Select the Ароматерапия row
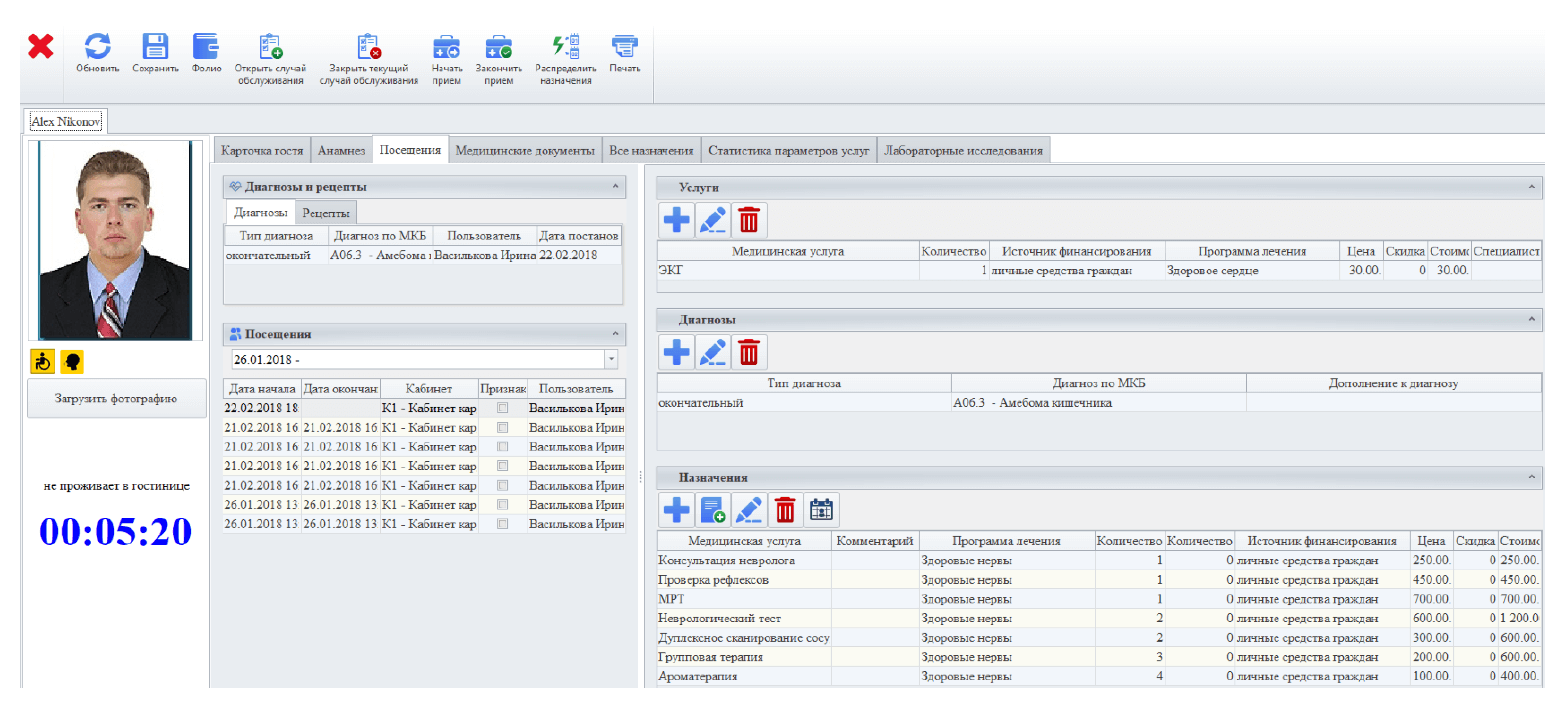 pos(1099,677)
